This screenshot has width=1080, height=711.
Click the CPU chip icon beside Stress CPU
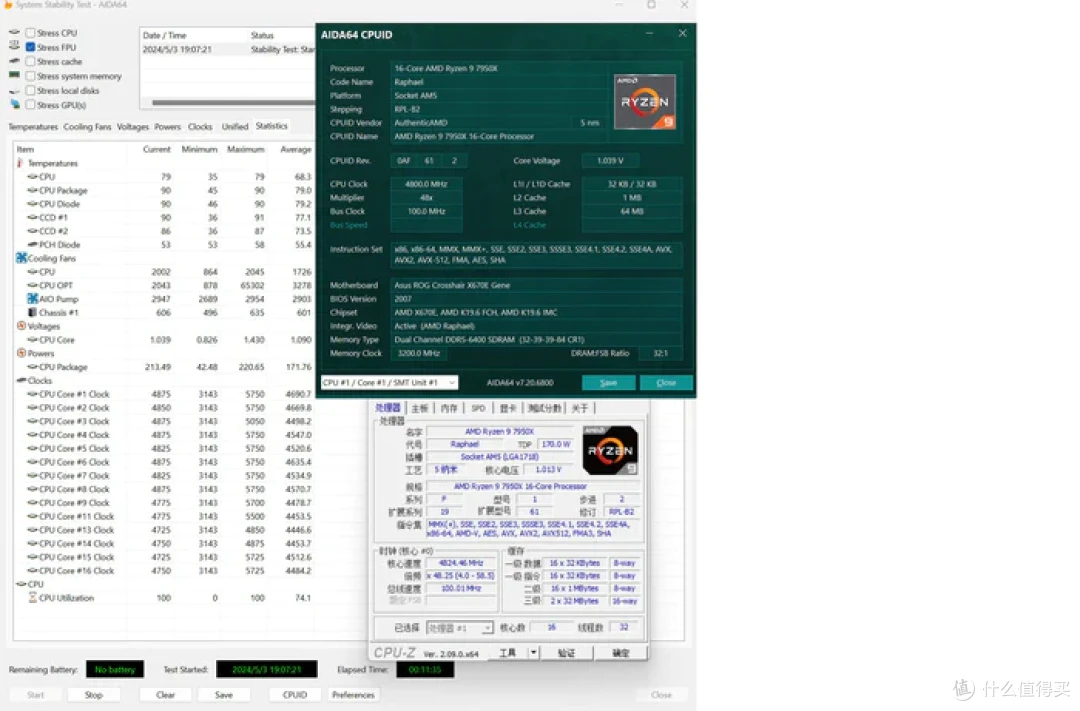coord(14,32)
